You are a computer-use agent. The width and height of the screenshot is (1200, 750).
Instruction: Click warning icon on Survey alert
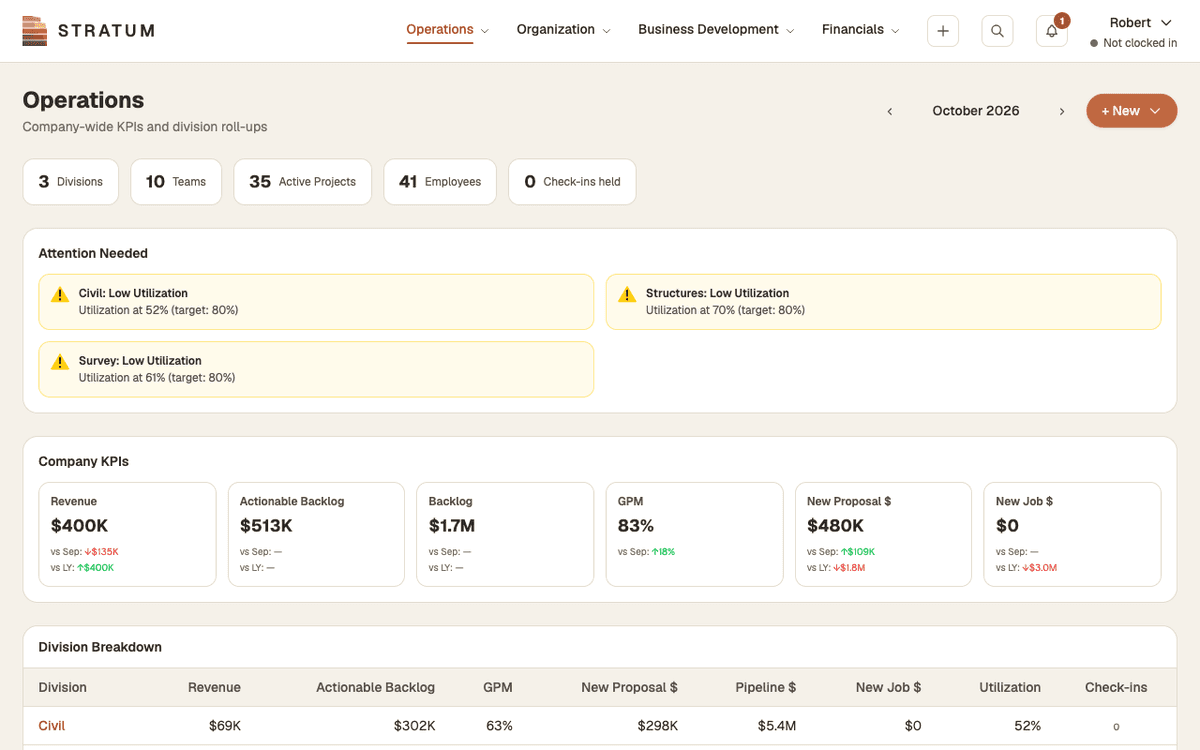pos(60,362)
